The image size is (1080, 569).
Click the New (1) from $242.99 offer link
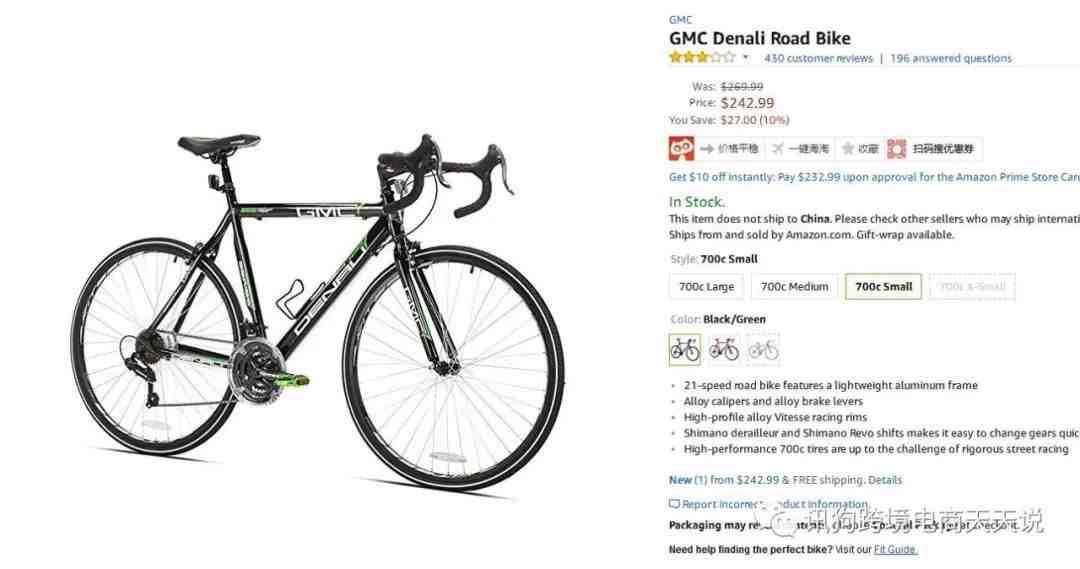724,480
